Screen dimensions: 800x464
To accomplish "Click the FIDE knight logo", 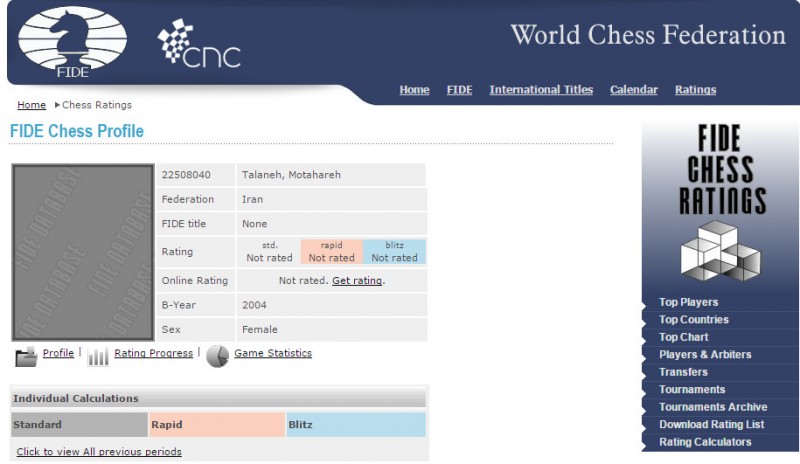I will (x=73, y=43).
